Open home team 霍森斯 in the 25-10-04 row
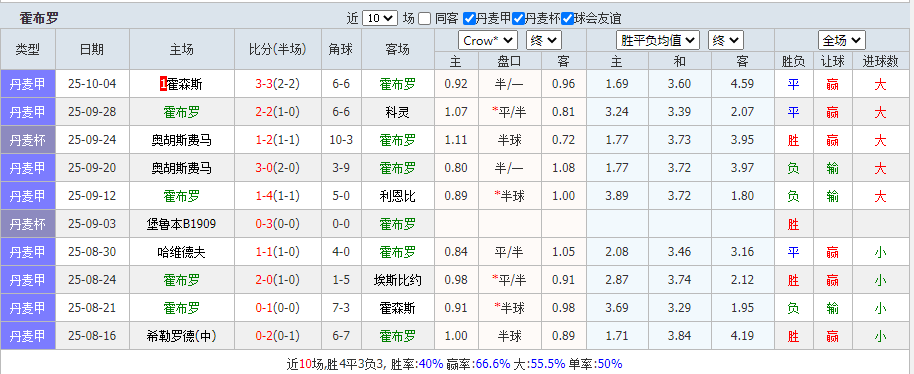 [x=185, y=84]
